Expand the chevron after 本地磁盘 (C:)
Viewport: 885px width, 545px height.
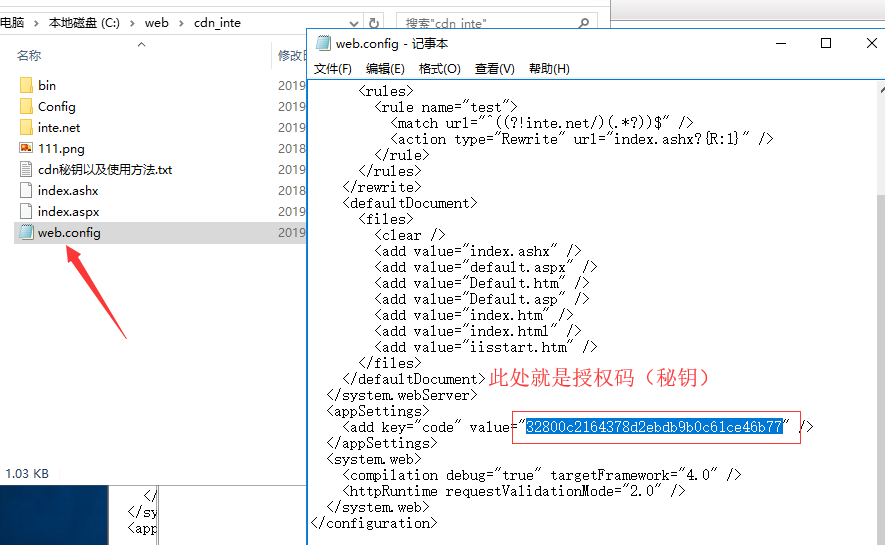click(133, 22)
